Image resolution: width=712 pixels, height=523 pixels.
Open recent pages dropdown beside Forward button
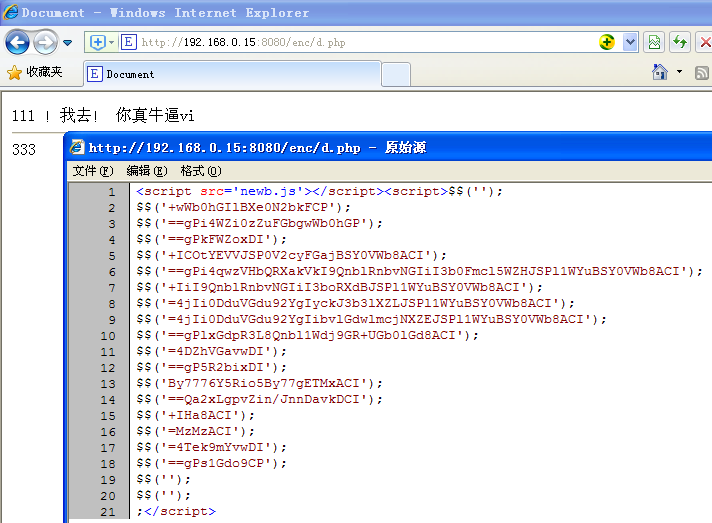click(68, 43)
